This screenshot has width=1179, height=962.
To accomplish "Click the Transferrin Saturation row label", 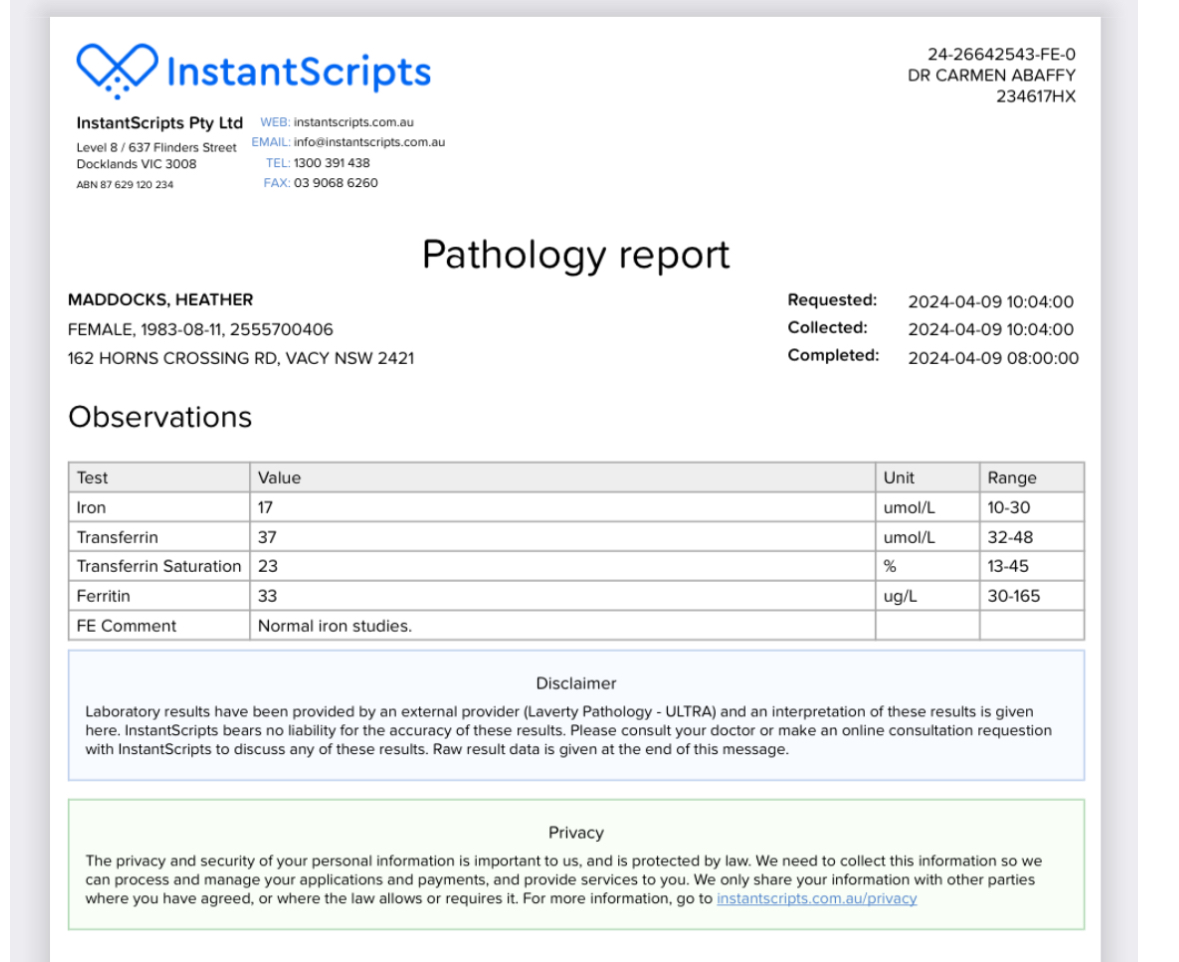I will tap(159, 566).
